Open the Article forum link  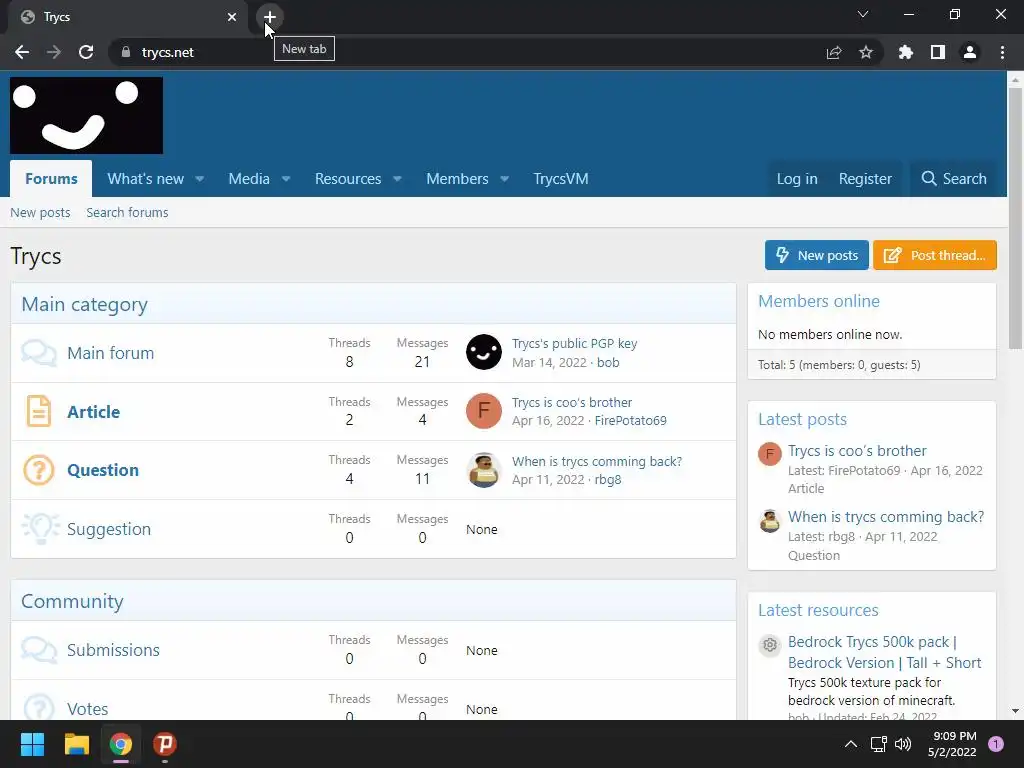(93, 411)
